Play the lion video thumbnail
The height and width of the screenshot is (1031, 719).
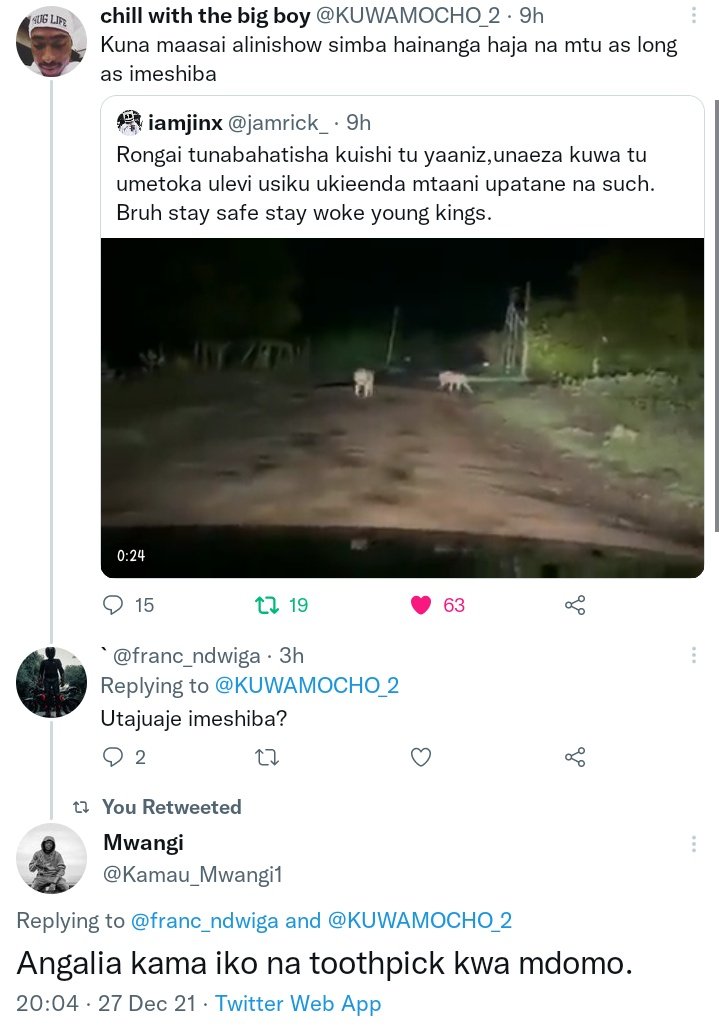[402, 408]
